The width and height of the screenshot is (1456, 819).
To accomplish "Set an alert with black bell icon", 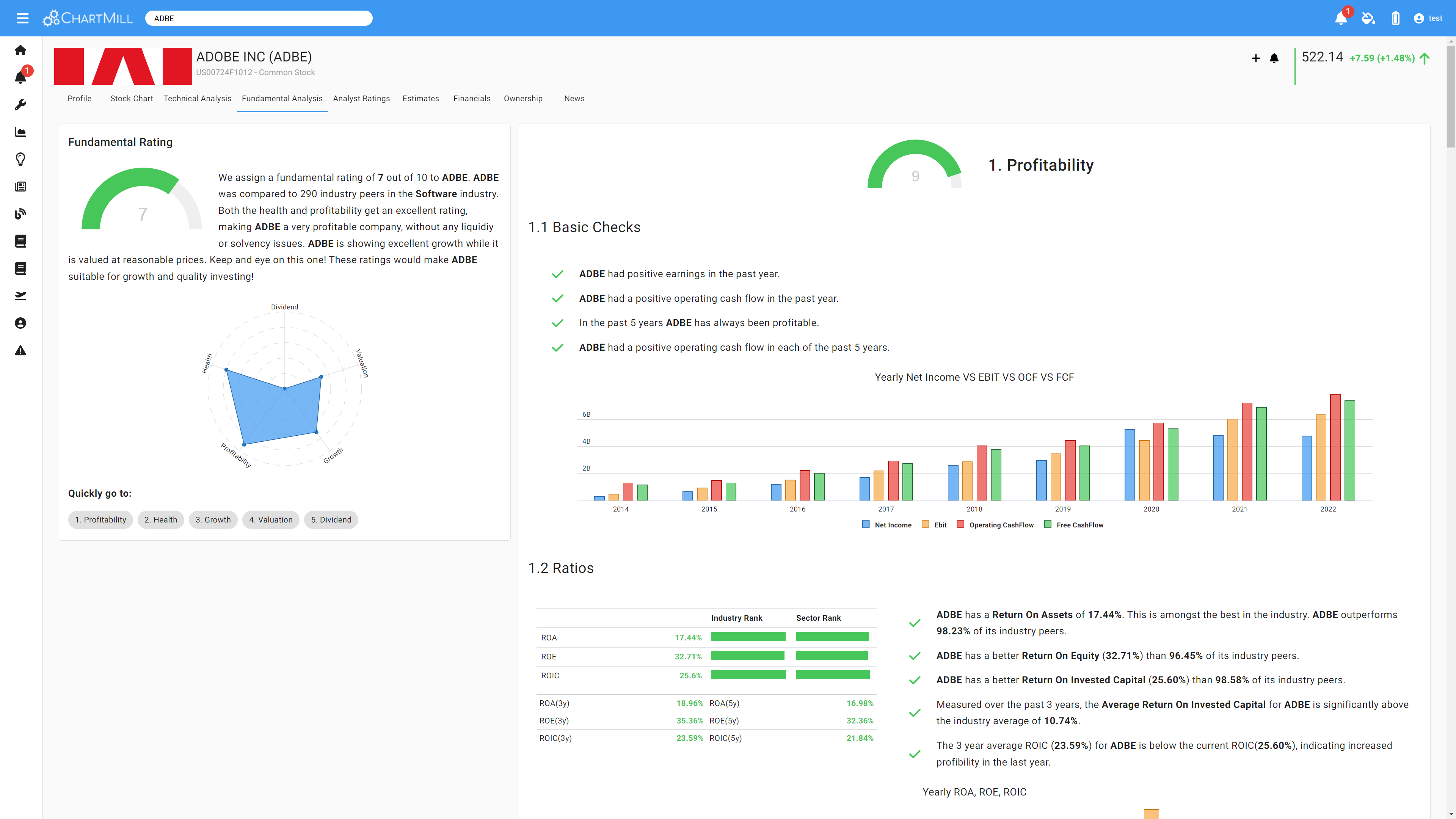I will (1274, 58).
